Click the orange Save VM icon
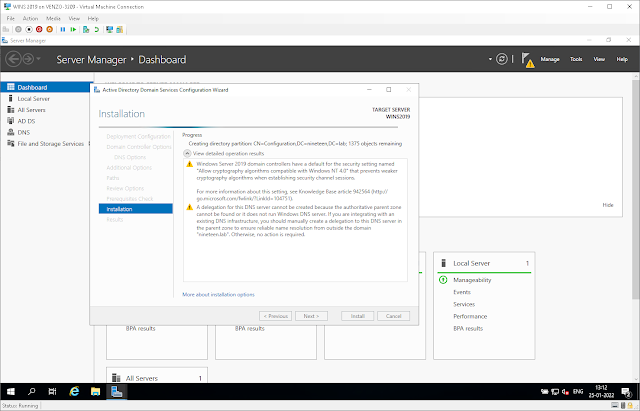Viewport: 640px width, 411px height. pyautogui.click(x=49, y=29)
